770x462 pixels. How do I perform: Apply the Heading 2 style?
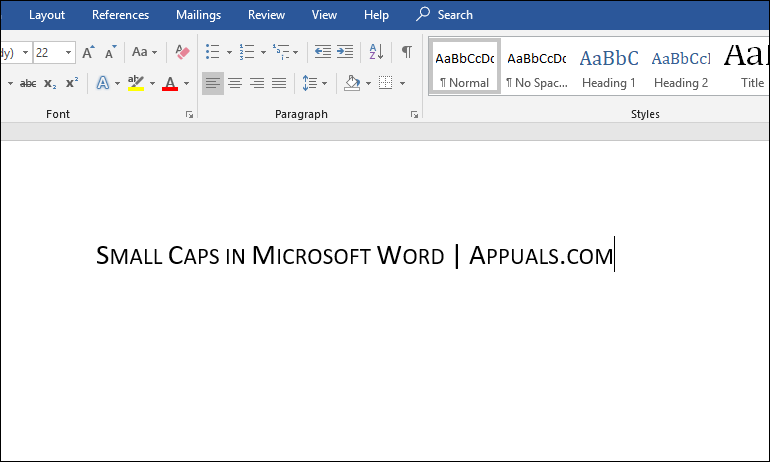tap(681, 66)
